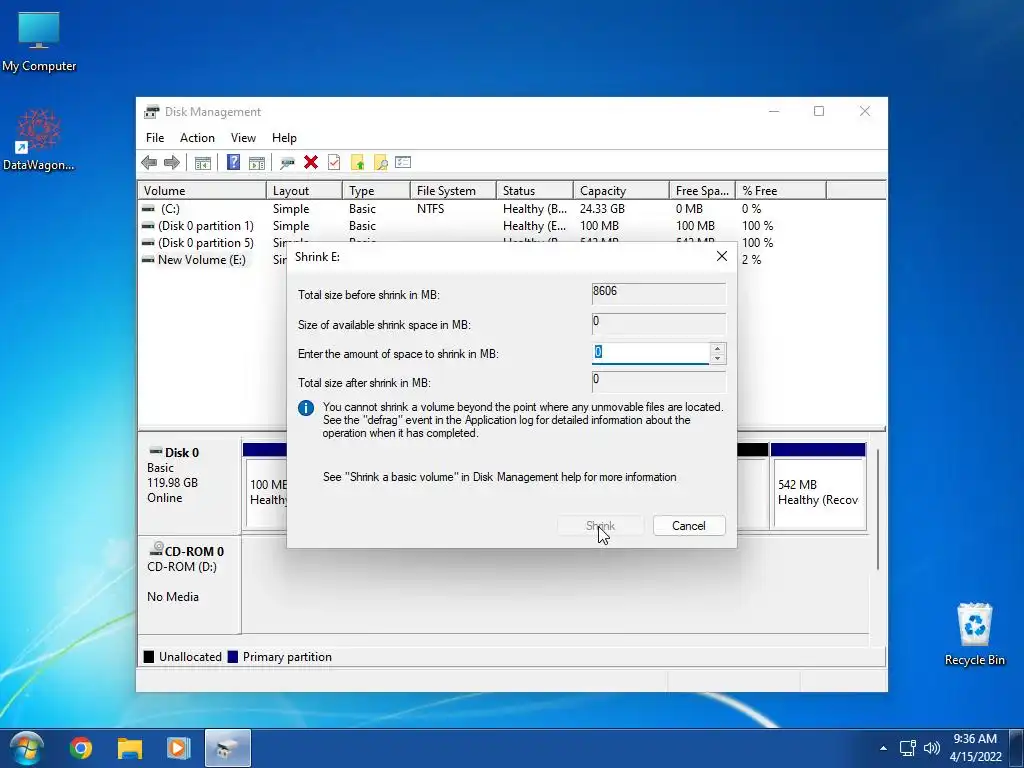
Task: Click the network tray icon
Action: [x=907, y=748]
